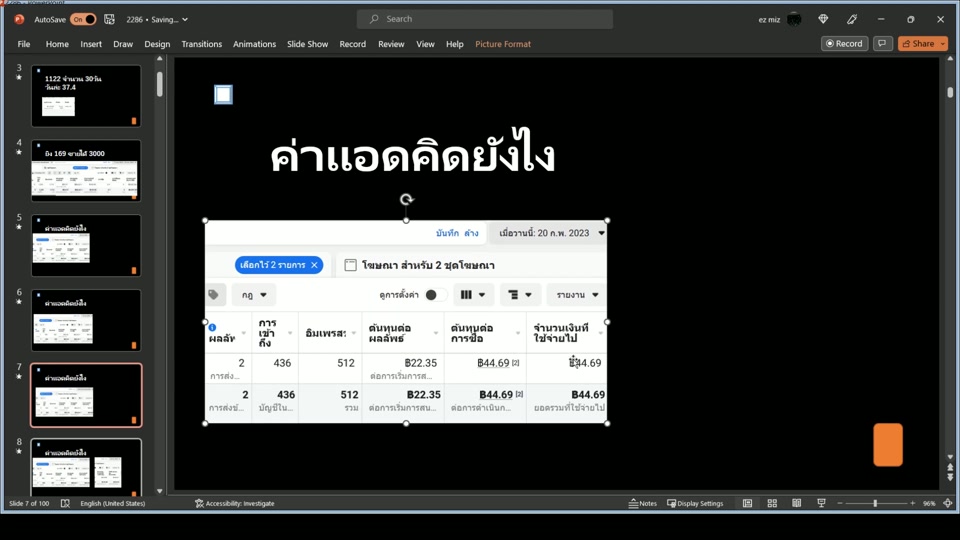Start slide show from status bar icon
Viewport: 960px width, 540px height.
point(821,503)
